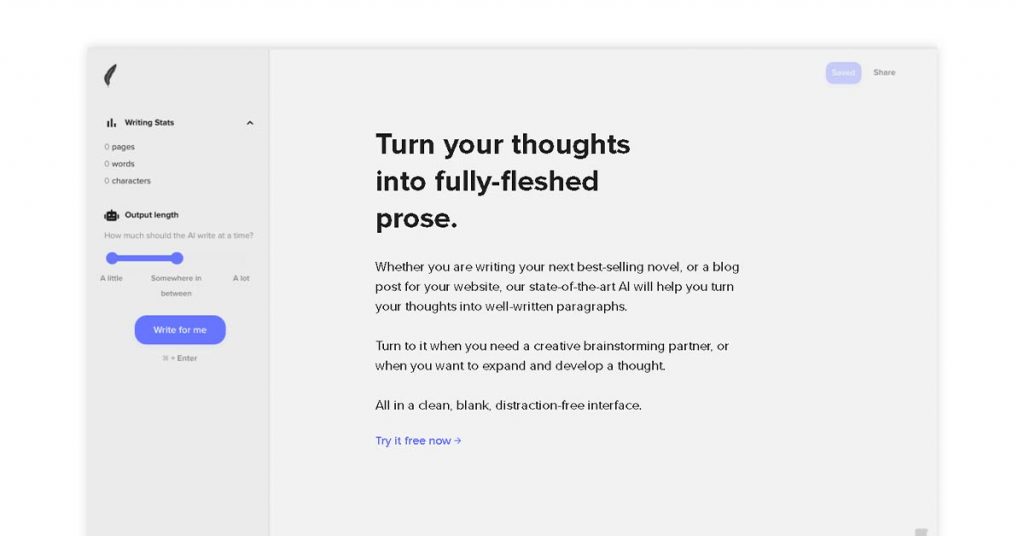Image resolution: width=1024 pixels, height=536 pixels.
Task: Click the left output length slider handle
Action: (x=112, y=258)
